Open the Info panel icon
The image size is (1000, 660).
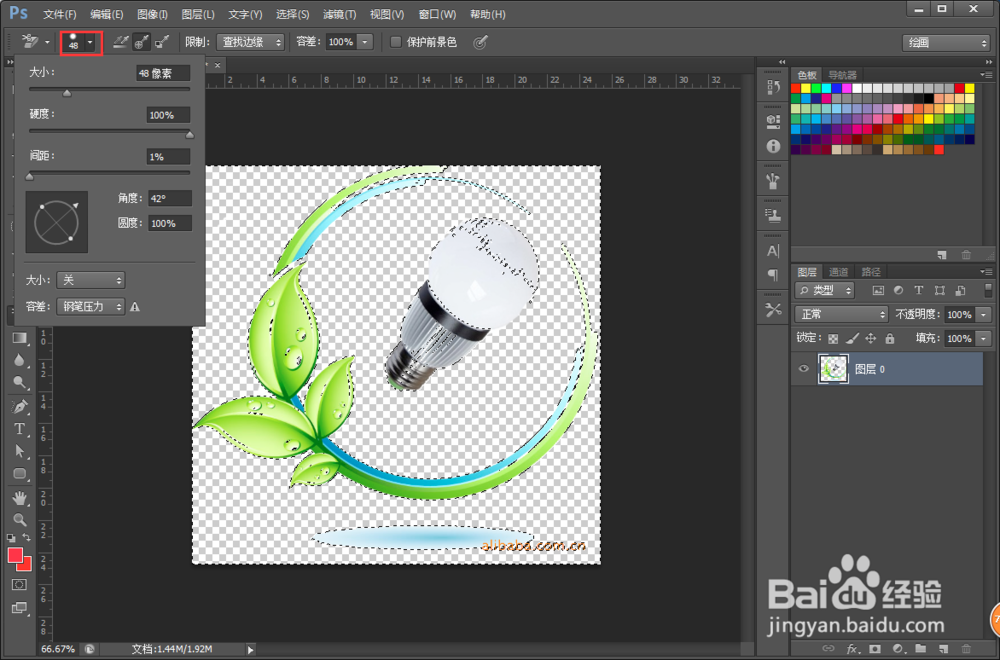click(773, 146)
